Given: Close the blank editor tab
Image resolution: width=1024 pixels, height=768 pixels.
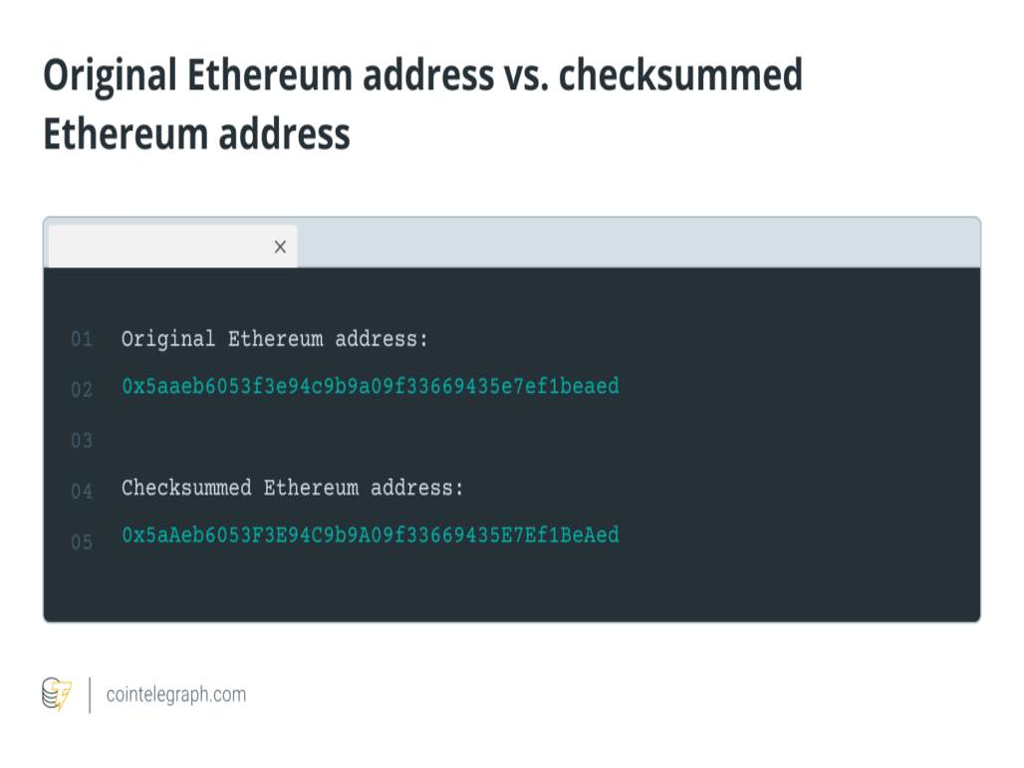Looking at the screenshot, I should point(280,247).
